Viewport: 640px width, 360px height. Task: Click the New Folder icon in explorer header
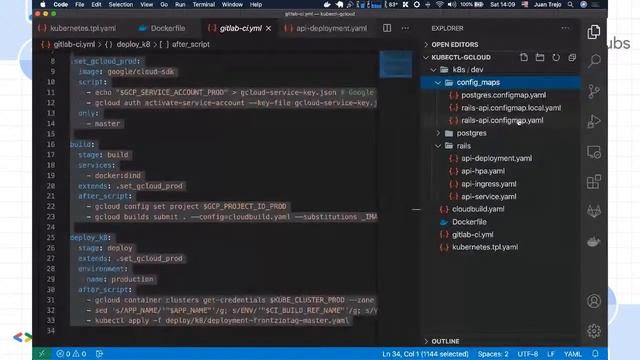click(x=540, y=57)
